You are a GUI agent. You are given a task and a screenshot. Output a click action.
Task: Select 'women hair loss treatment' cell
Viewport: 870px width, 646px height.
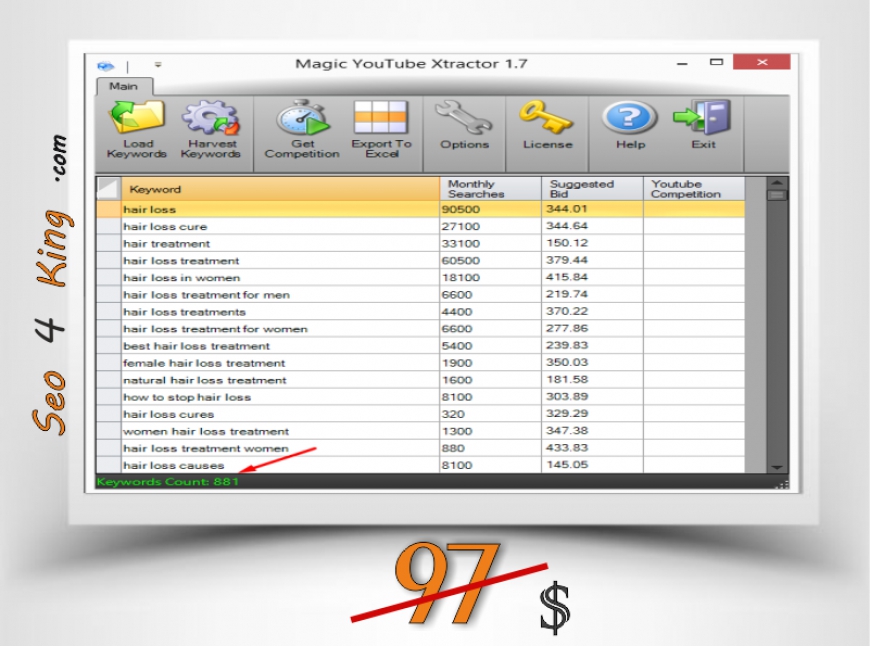(280, 431)
